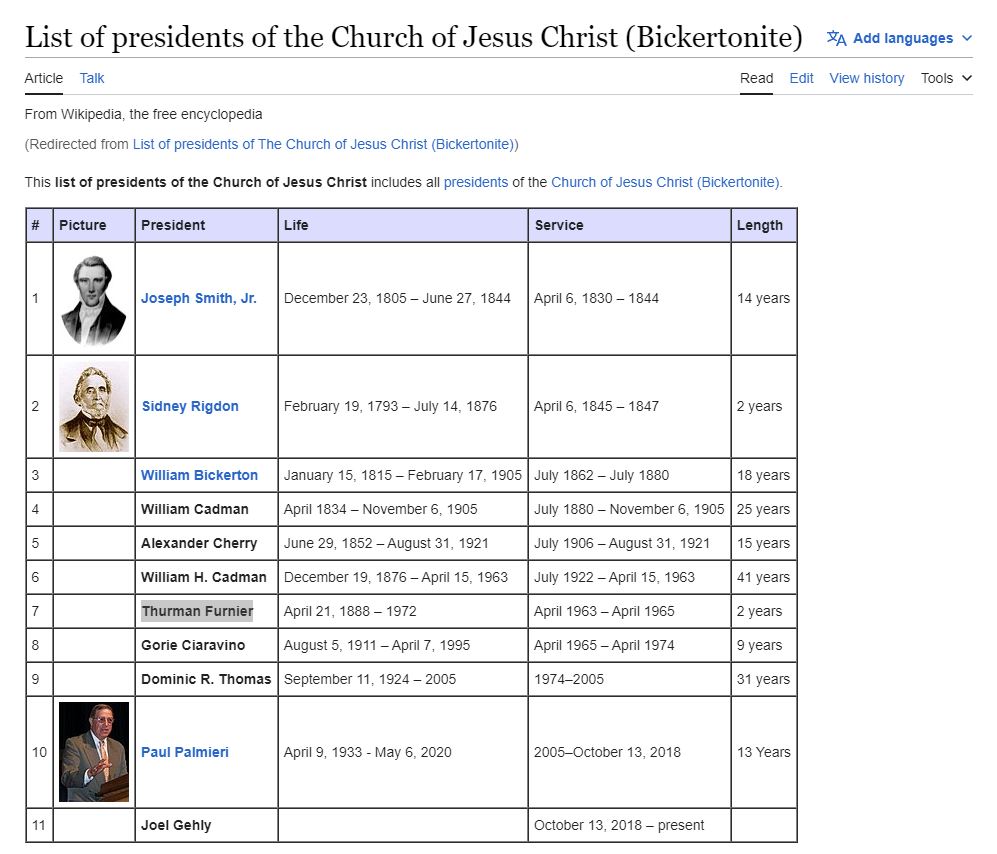Open Joseph Smith, Jr. portrait image
997x854 pixels.
coord(93,298)
